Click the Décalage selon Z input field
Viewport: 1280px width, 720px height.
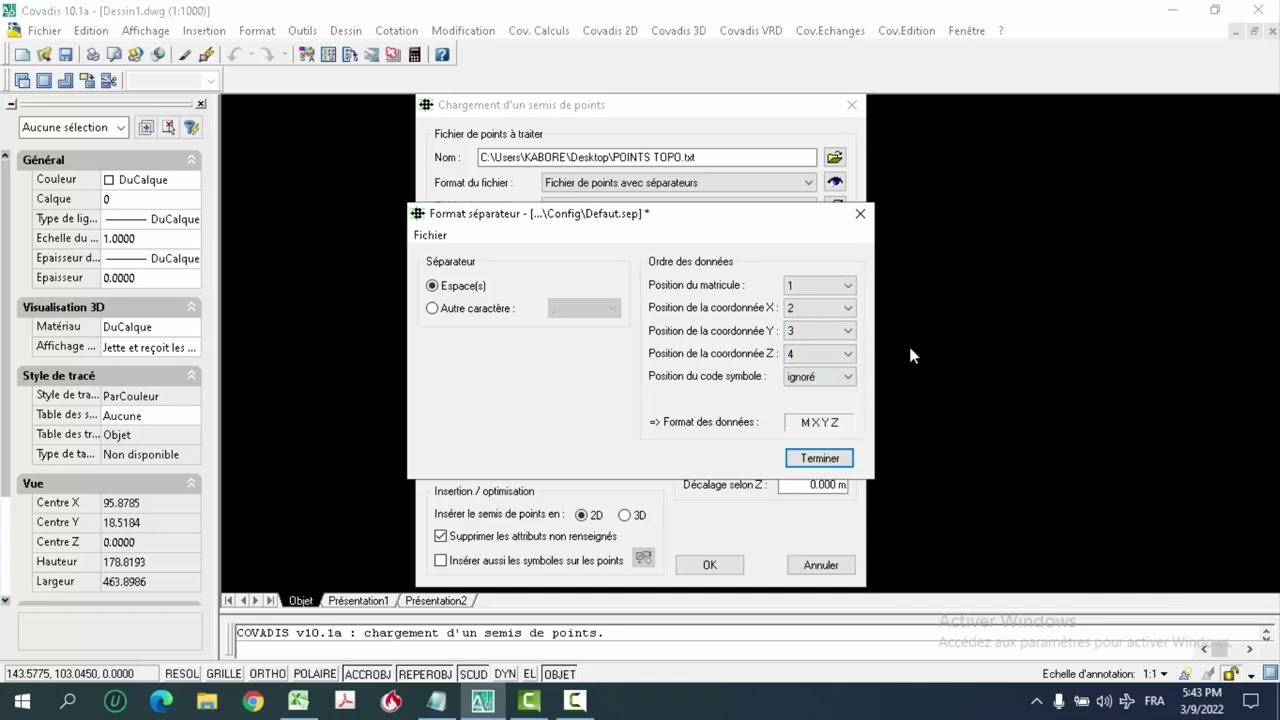click(813, 485)
